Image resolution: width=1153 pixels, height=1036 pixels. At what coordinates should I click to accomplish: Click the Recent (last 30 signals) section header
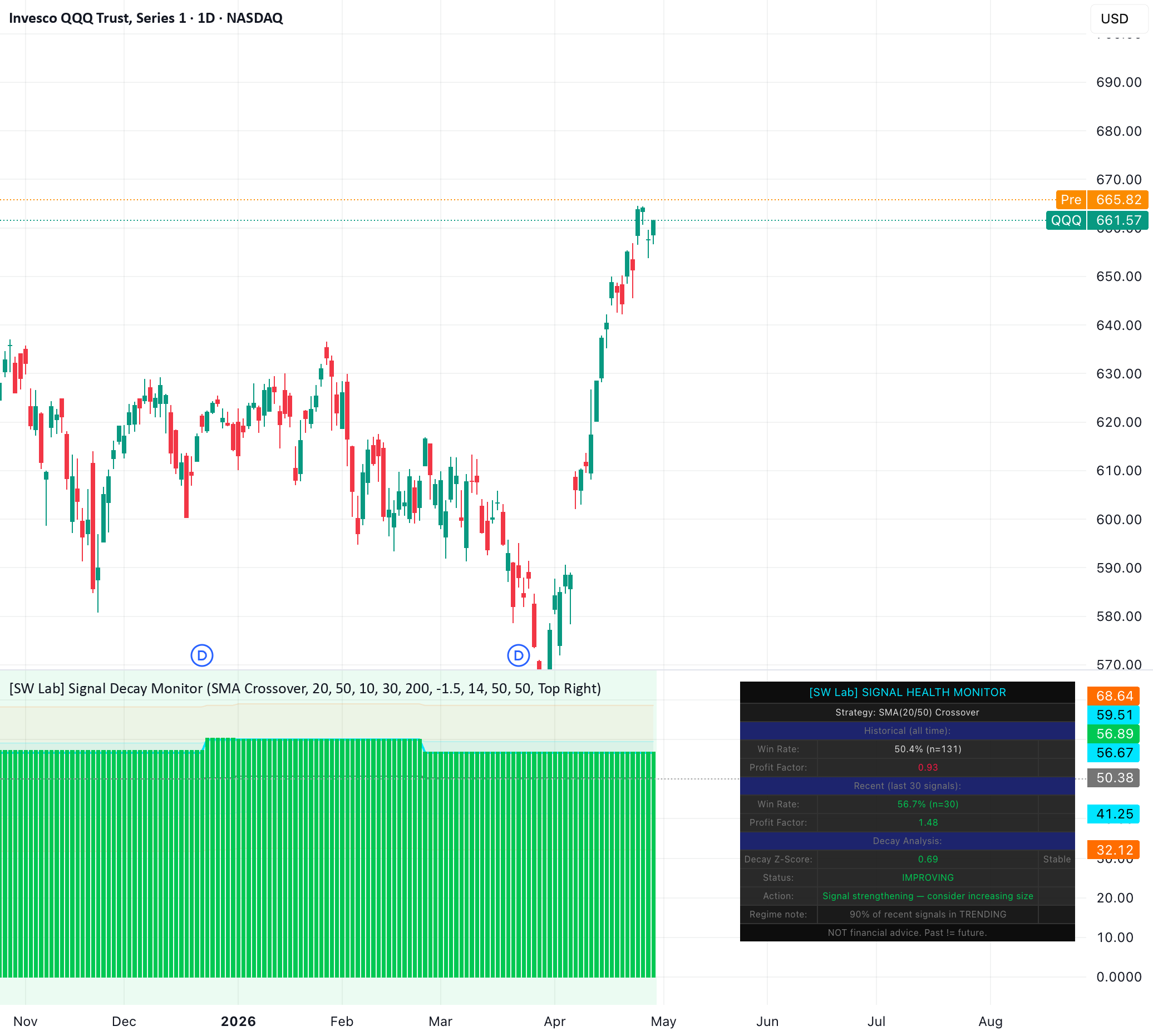[907, 786]
